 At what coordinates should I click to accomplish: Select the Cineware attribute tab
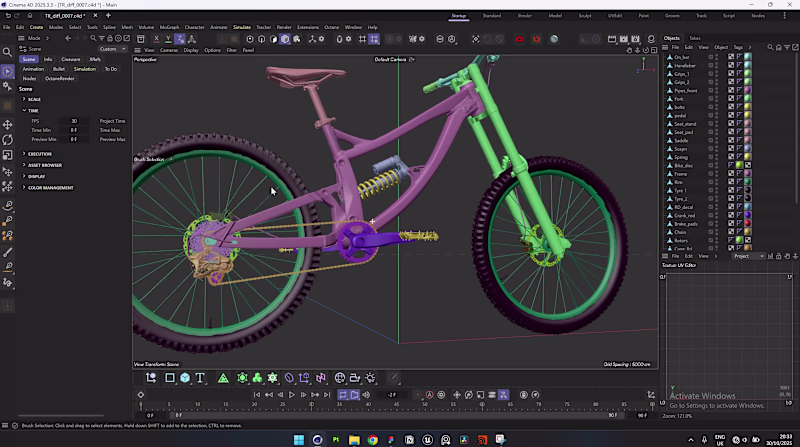pyautogui.click(x=70, y=59)
